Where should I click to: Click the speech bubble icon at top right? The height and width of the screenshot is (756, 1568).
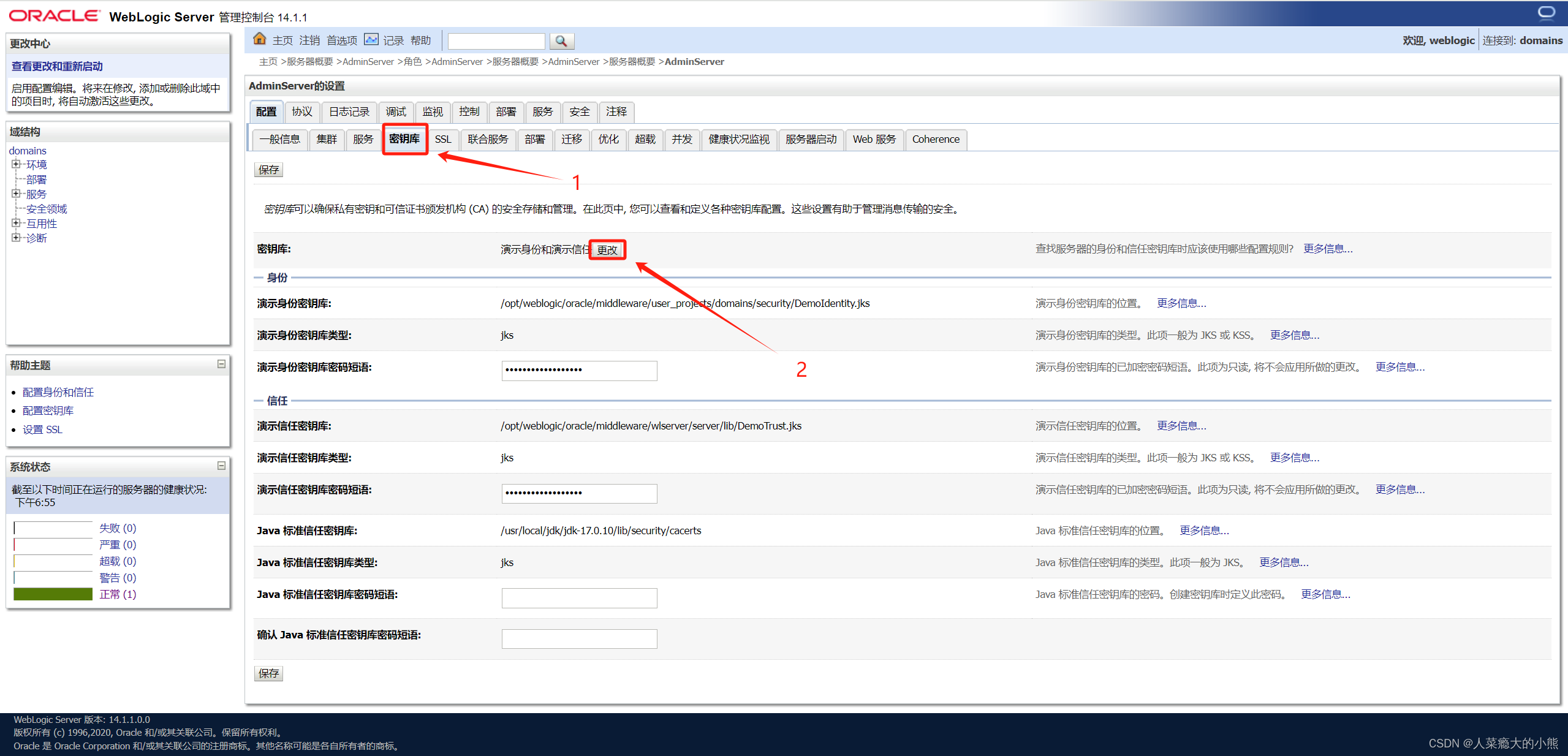click(x=1547, y=11)
